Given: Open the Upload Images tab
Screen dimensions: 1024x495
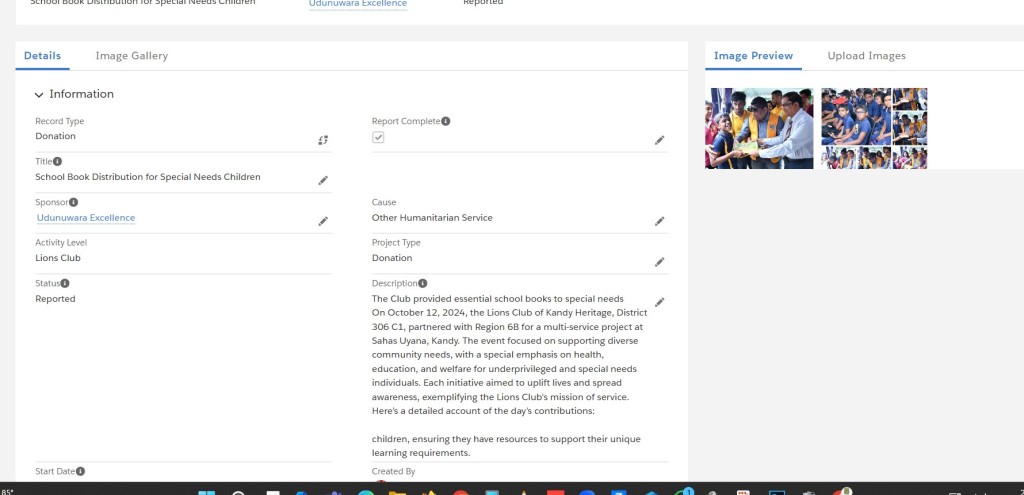Looking at the screenshot, I should (x=867, y=56).
